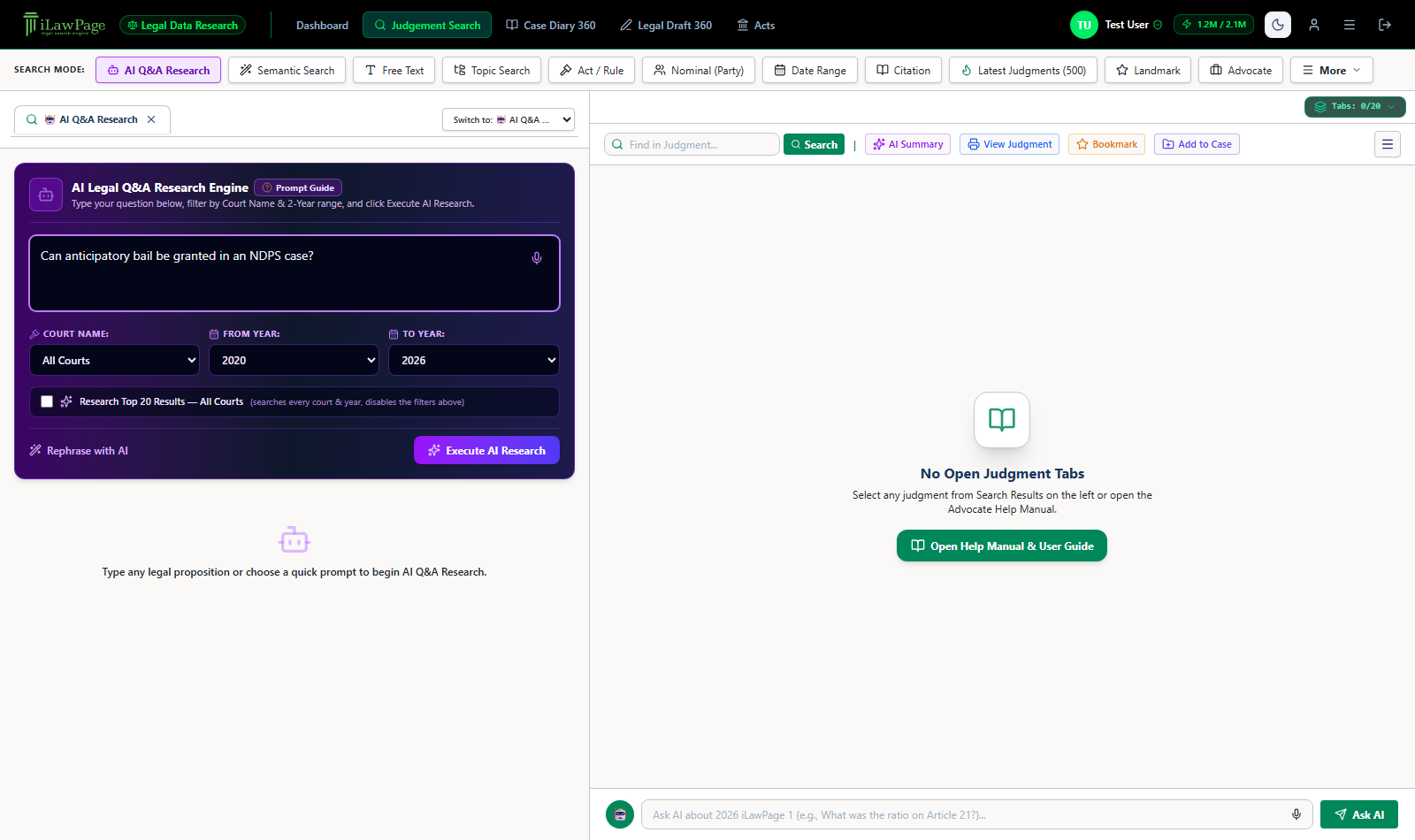Click the Ask AI question input field
1415x840 pixels.
pos(977,814)
